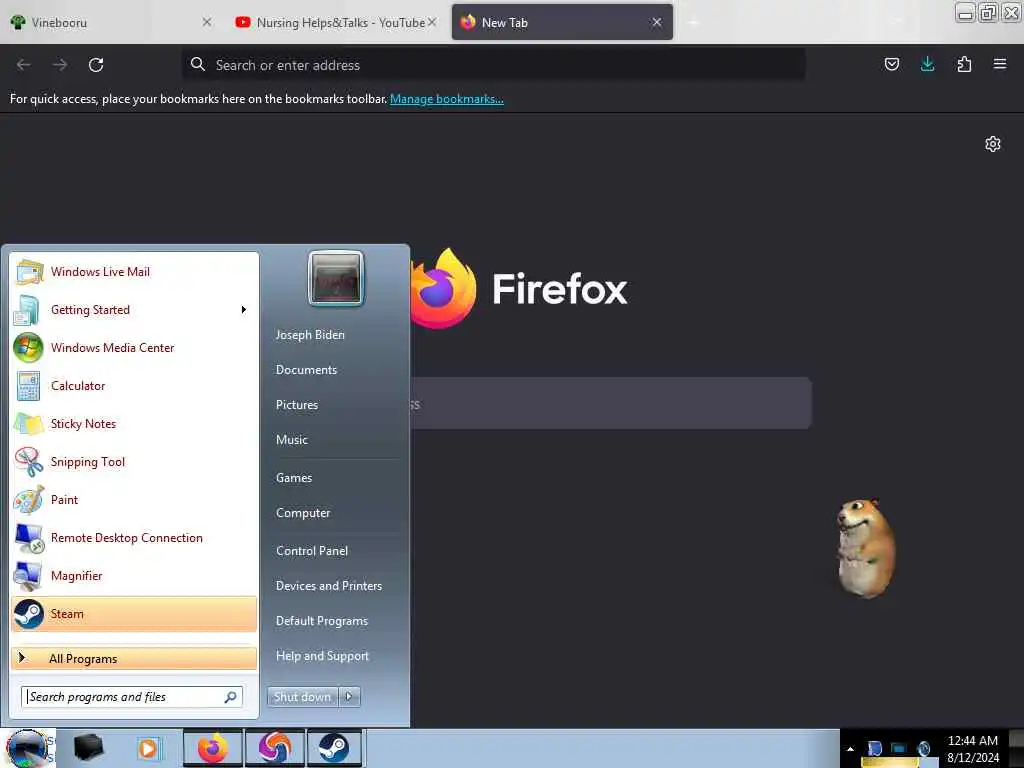Viewport: 1024px width, 768px height.
Task: Open Documents from the Start menu
Action: tap(306, 370)
